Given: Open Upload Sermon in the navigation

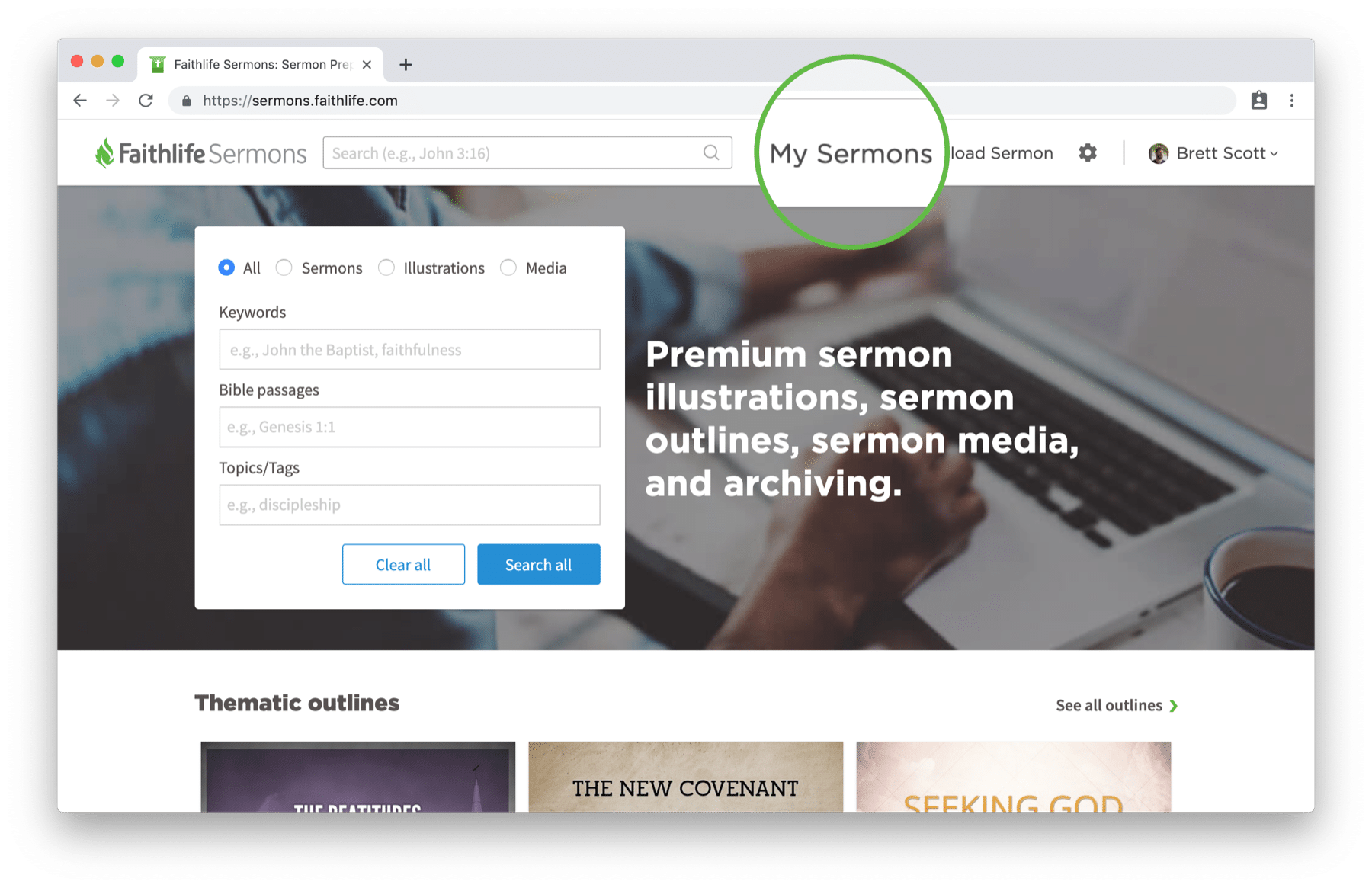Looking at the screenshot, I should tap(1002, 153).
